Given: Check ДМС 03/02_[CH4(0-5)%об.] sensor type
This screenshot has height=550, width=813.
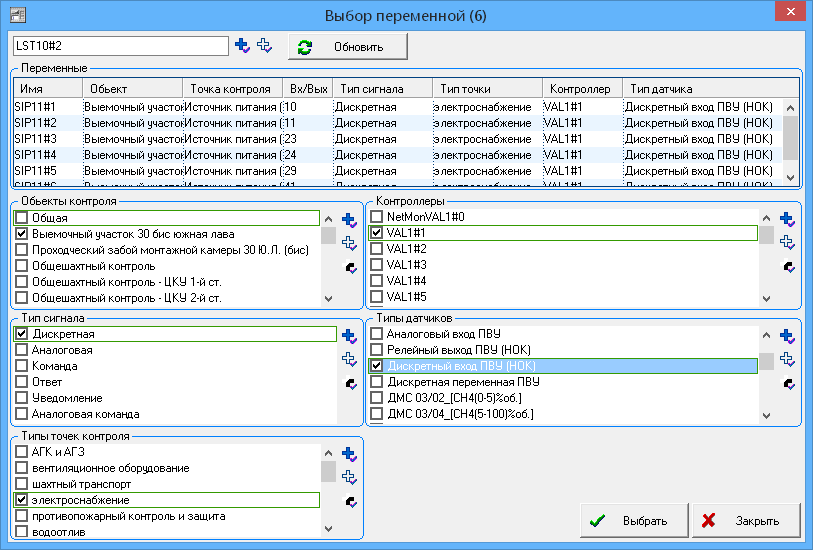Looking at the screenshot, I should click(x=376, y=398).
